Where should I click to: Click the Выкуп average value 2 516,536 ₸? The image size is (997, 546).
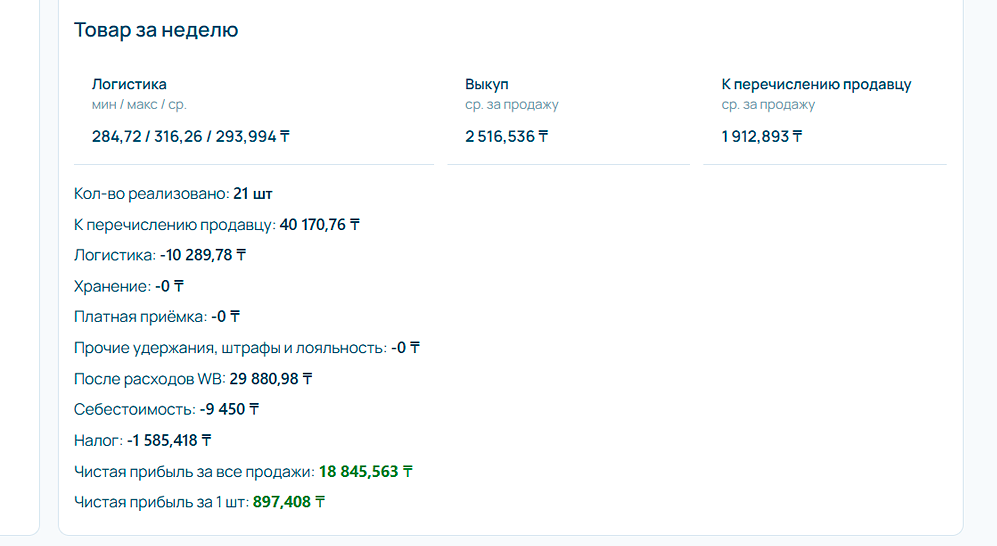[x=506, y=137]
